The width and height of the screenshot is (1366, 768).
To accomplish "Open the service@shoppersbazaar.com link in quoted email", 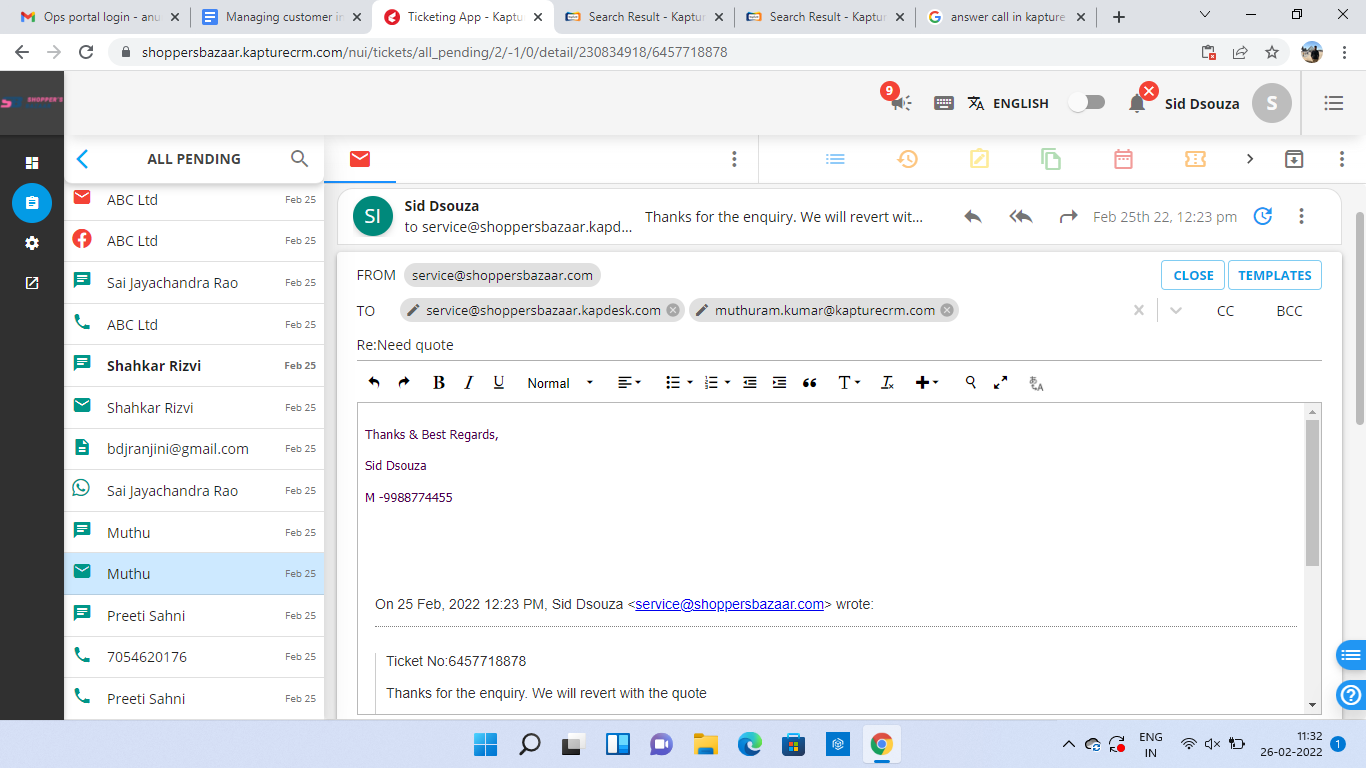I will click(x=729, y=604).
